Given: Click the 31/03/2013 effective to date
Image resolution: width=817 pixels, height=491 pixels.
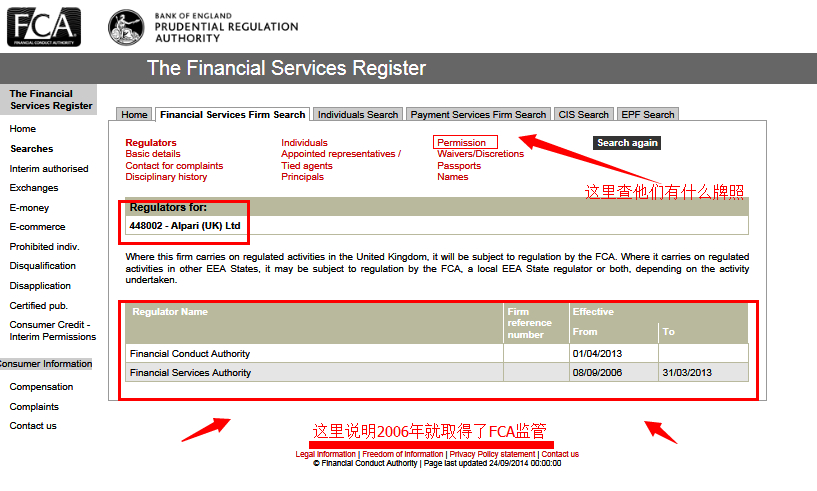Looking at the screenshot, I should [x=687, y=373].
